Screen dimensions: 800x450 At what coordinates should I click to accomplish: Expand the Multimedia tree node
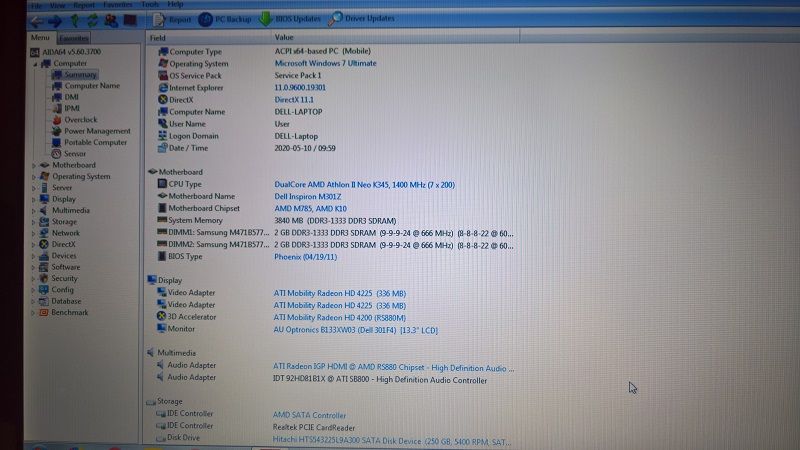pyautogui.click(x=34, y=211)
